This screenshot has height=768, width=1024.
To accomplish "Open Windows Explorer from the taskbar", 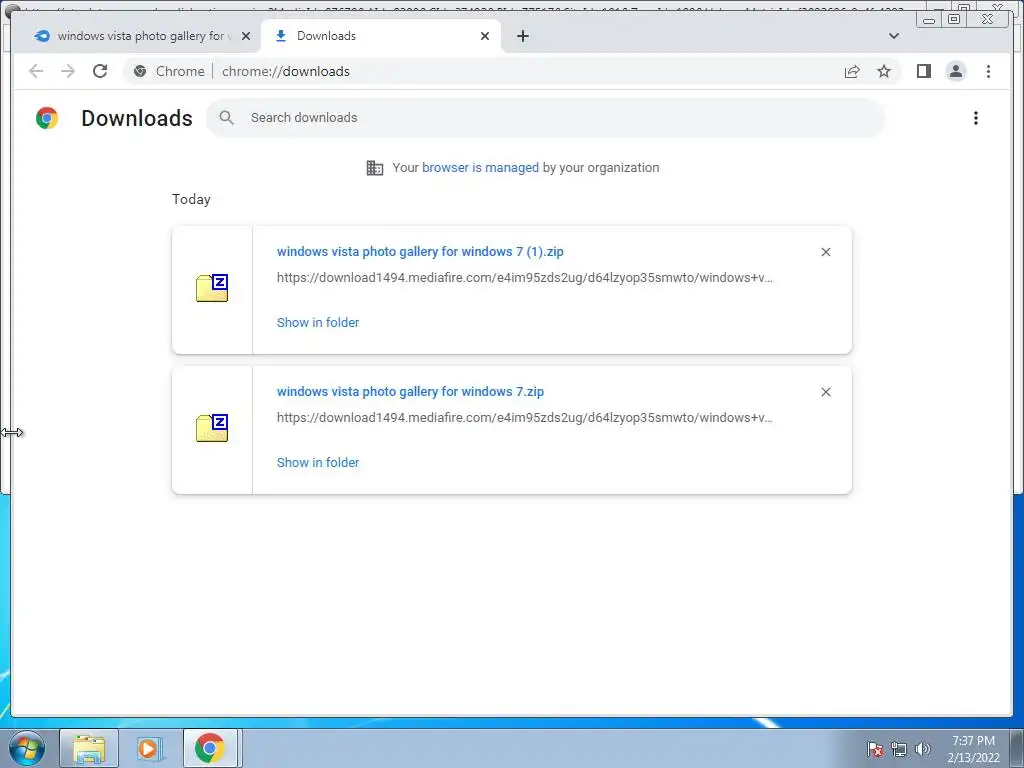I will tap(89, 748).
